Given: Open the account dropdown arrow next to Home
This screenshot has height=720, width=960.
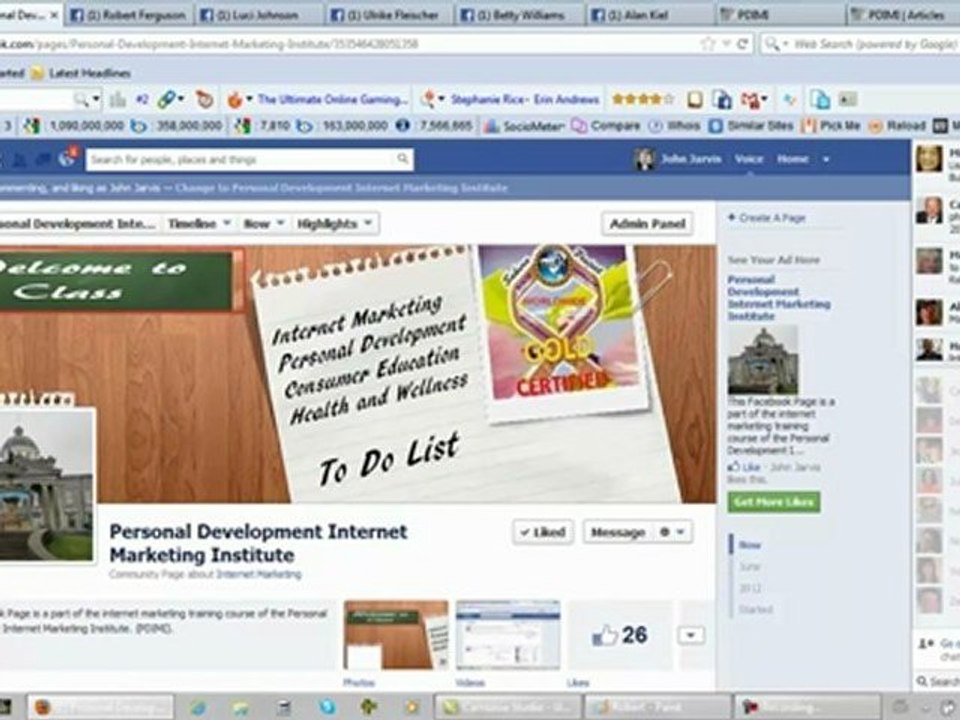Looking at the screenshot, I should coord(825,160).
